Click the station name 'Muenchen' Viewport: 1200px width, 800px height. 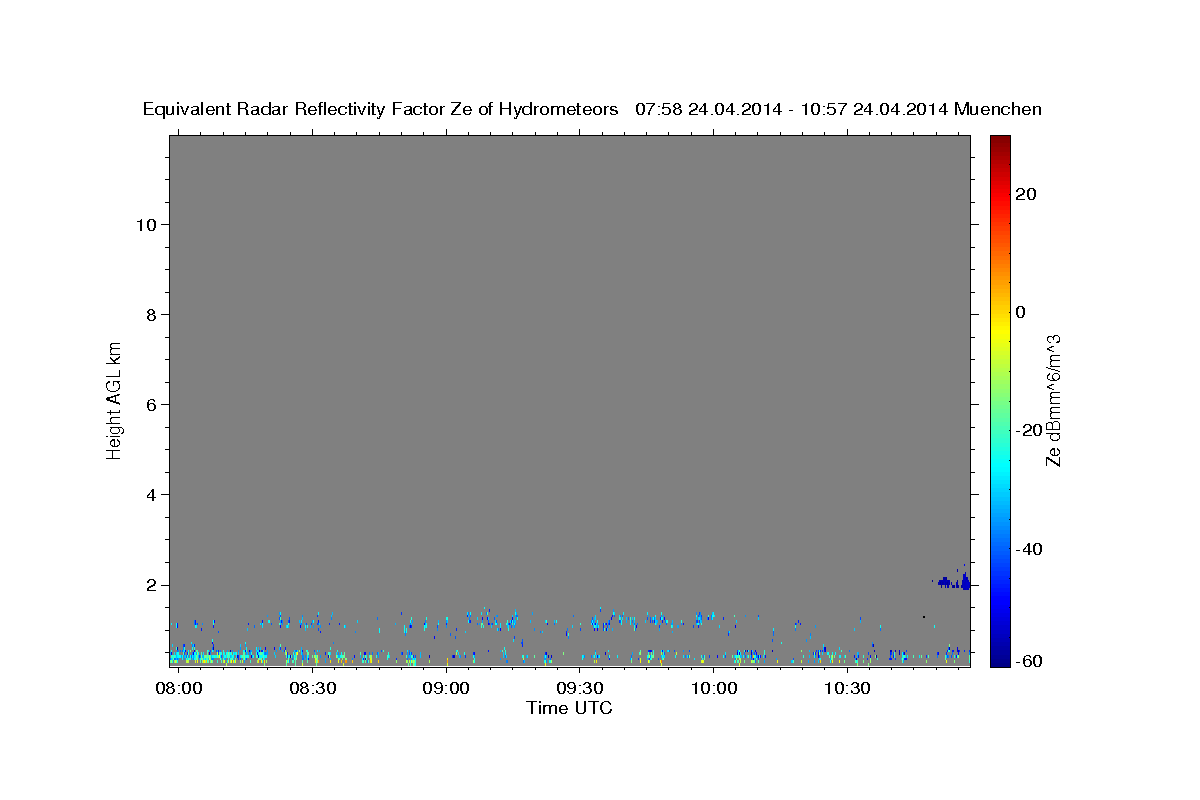click(998, 109)
